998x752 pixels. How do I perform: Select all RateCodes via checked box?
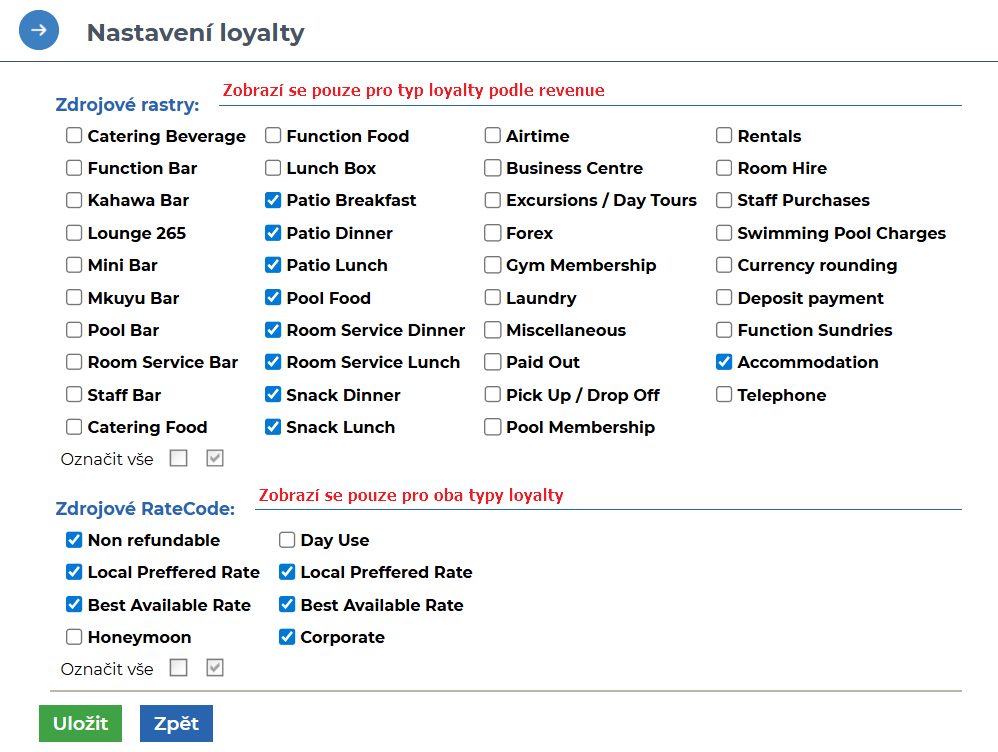215,667
